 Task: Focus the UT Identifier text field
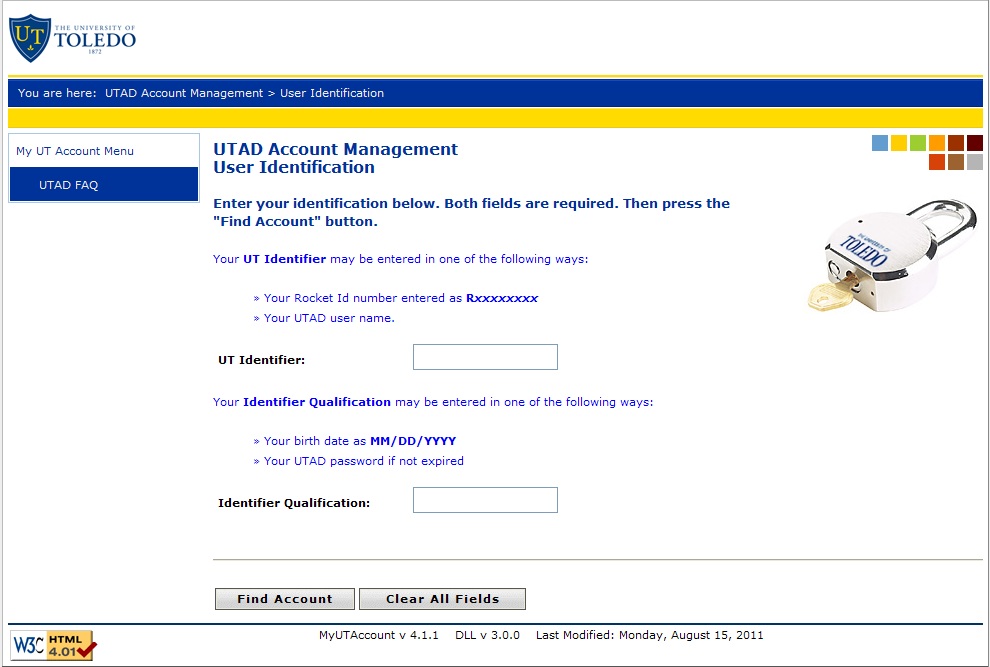485,357
